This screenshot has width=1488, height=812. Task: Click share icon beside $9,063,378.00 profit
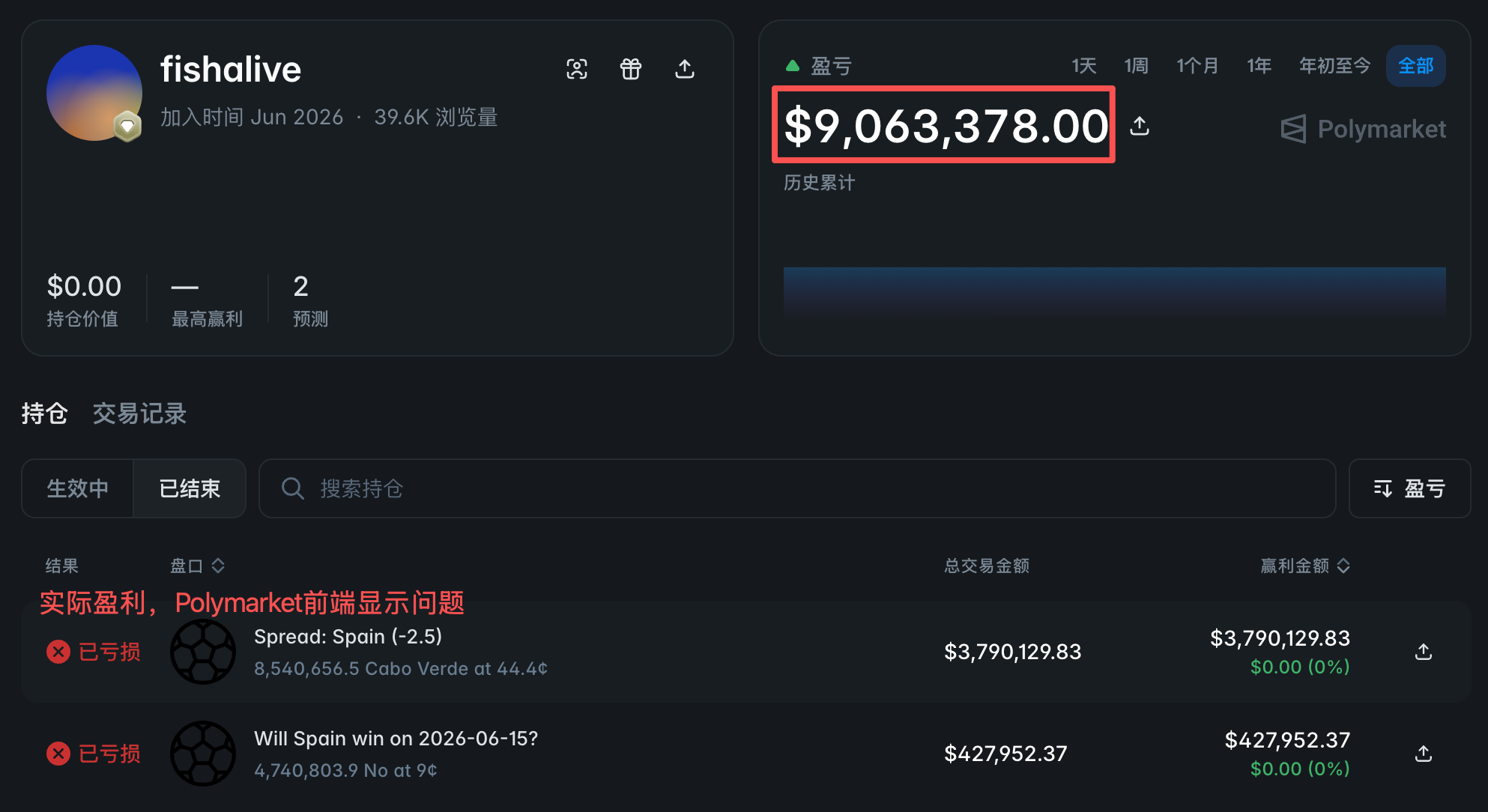pyautogui.click(x=1140, y=125)
